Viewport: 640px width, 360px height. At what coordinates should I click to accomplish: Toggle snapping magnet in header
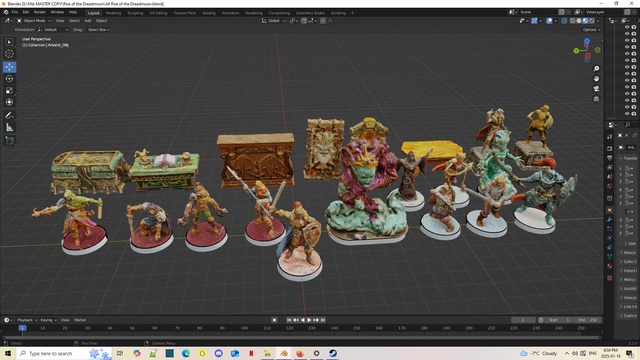pyautogui.click(x=304, y=21)
